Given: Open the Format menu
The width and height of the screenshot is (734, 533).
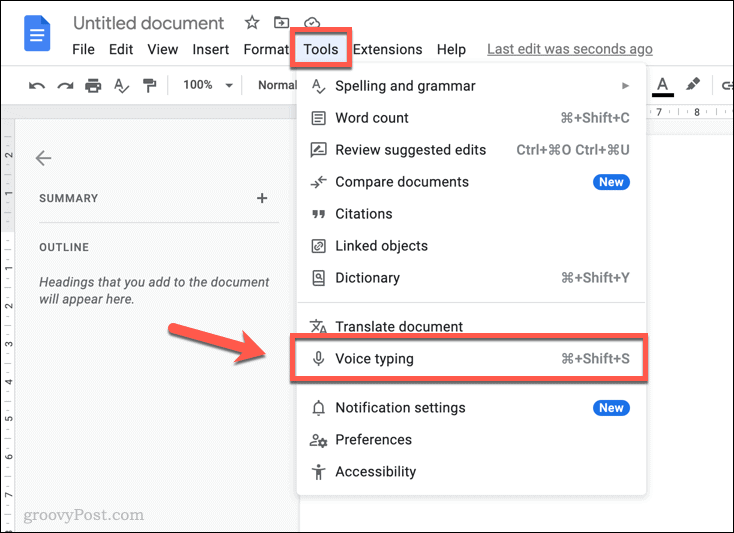Looking at the screenshot, I should [266, 49].
